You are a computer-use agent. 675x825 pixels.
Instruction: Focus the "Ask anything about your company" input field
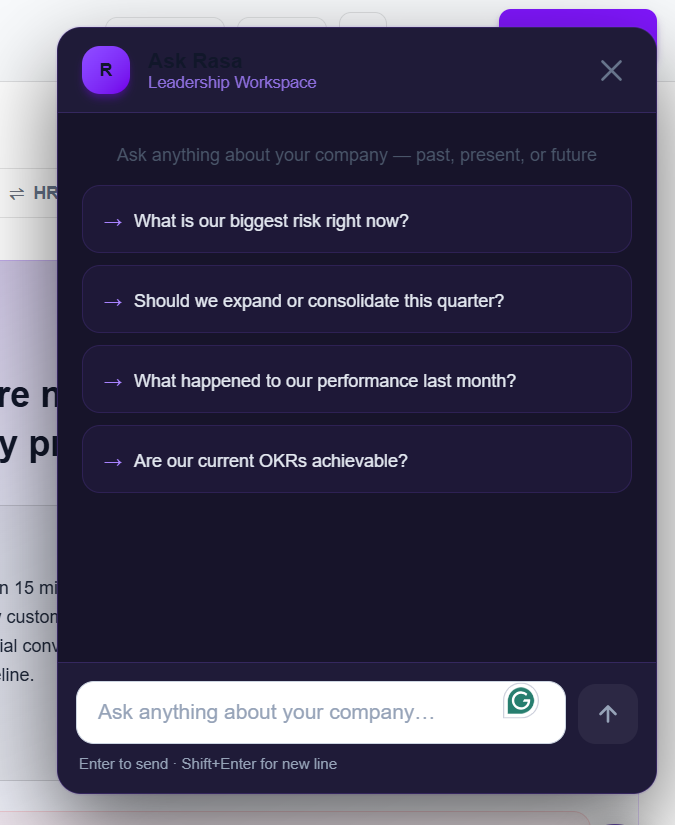[x=321, y=712]
